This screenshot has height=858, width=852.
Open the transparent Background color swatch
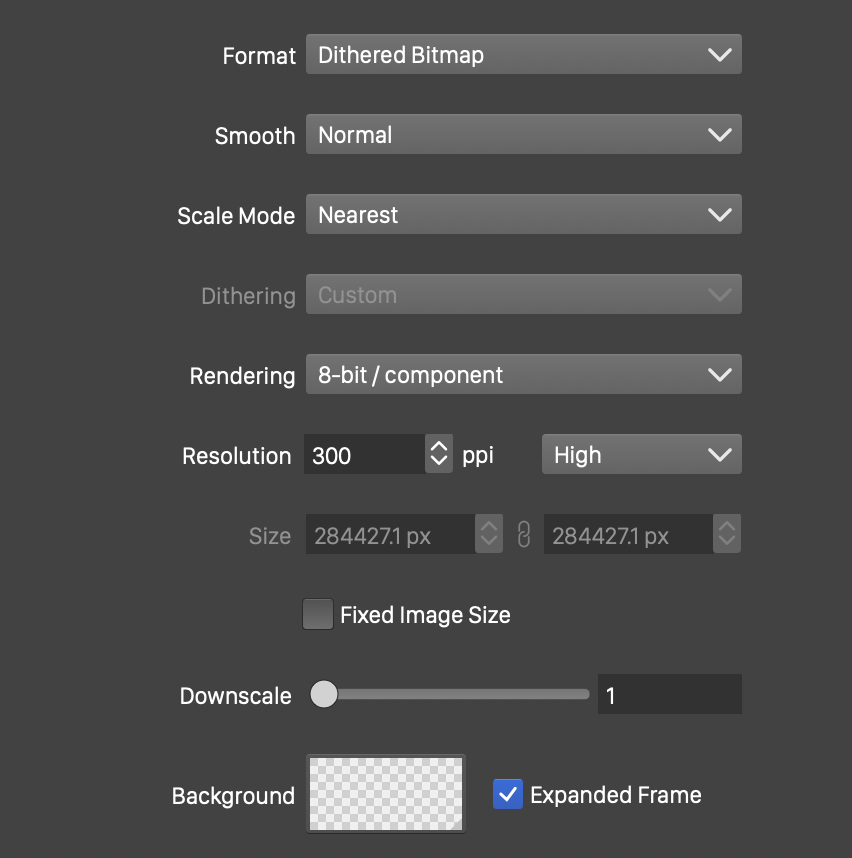[x=386, y=794]
